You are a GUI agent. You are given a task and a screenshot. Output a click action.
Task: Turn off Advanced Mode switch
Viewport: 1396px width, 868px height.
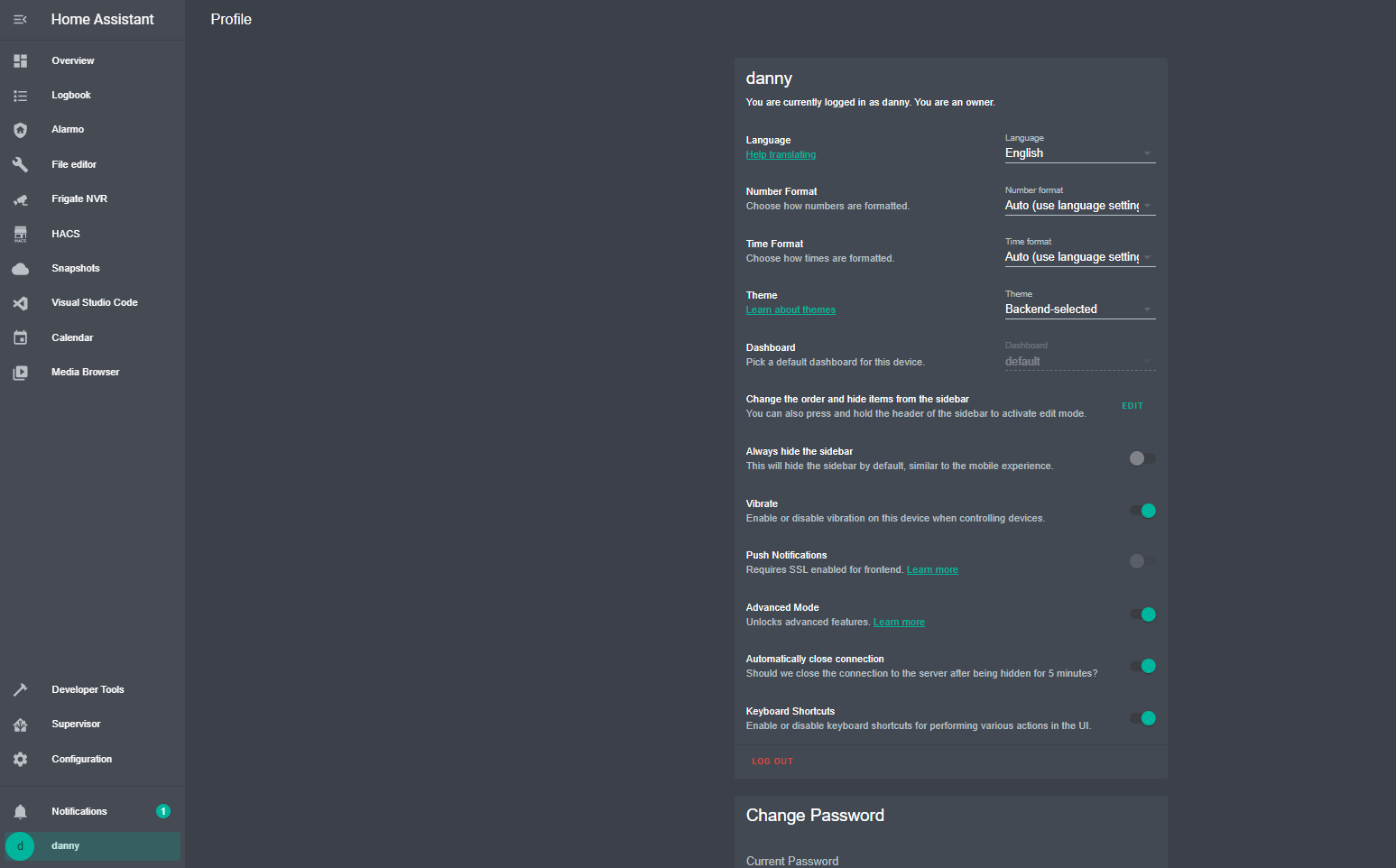click(1142, 614)
